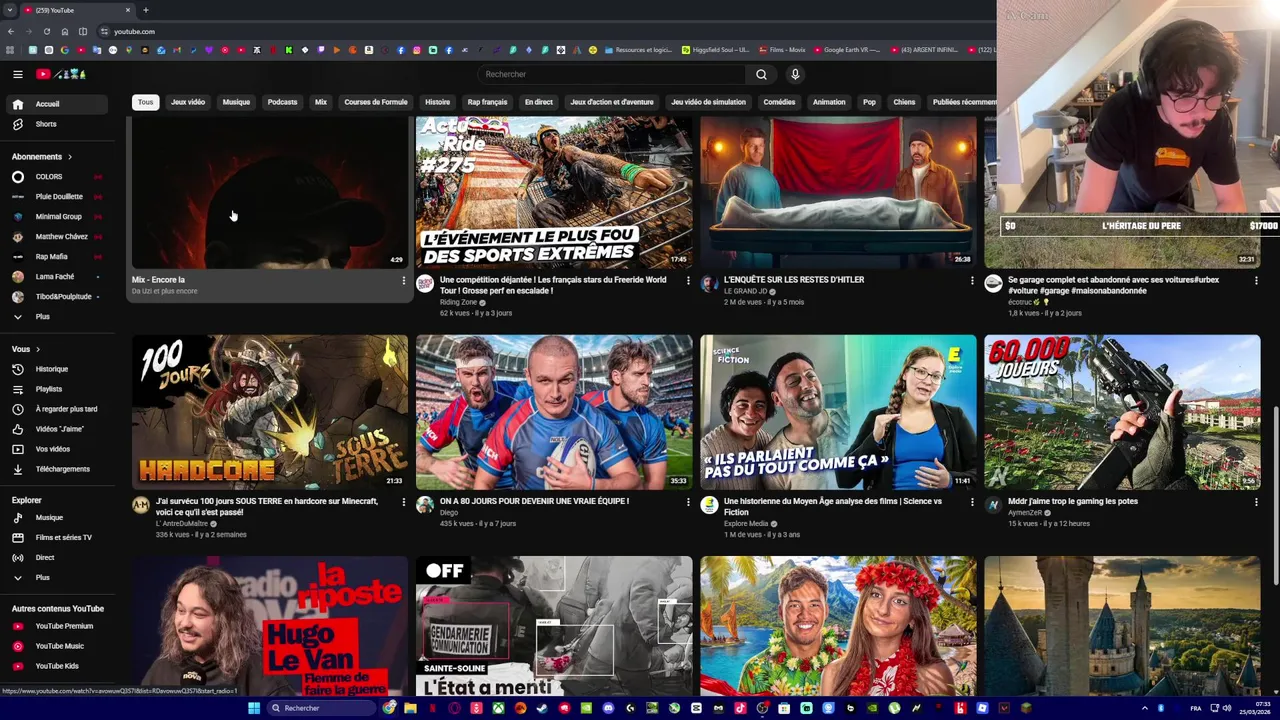
Task: Expand Plus under Abonnements
Action: [59, 317]
